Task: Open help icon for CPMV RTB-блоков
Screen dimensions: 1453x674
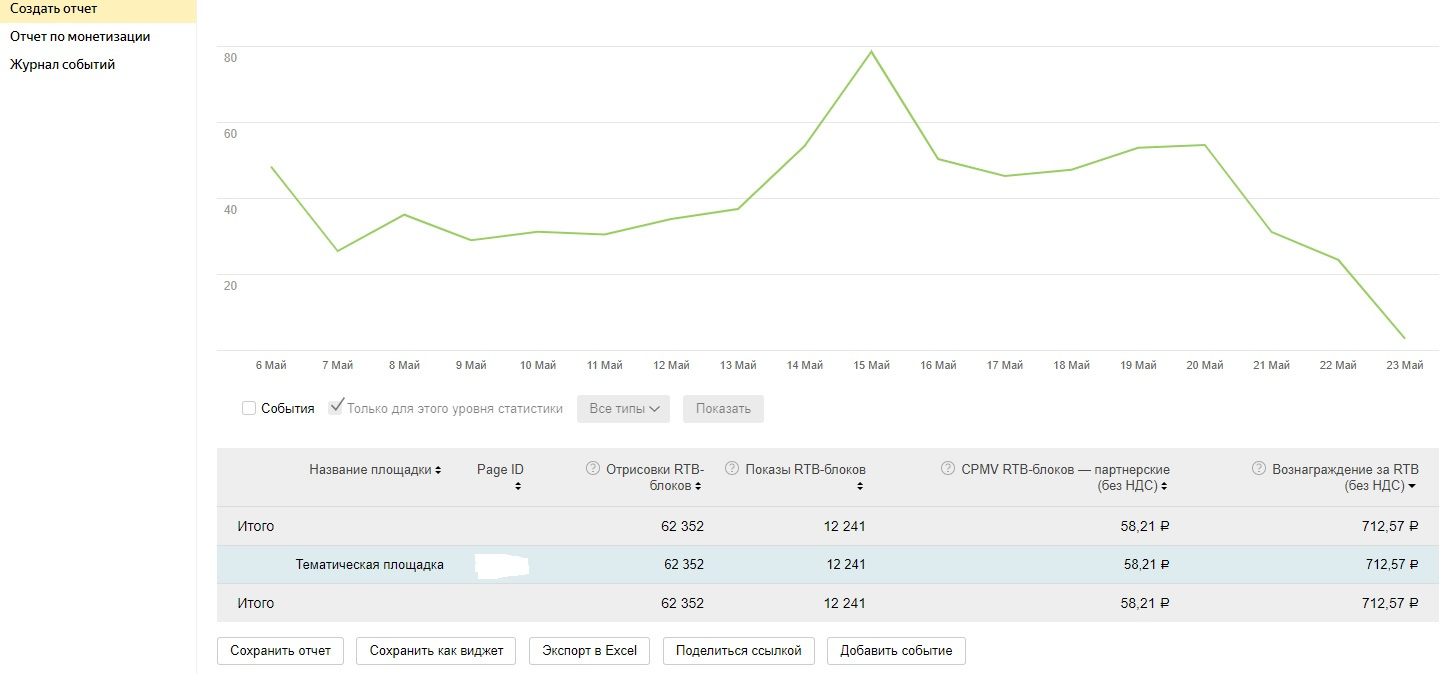Action: pyautogui.click(x=948, y=468)
